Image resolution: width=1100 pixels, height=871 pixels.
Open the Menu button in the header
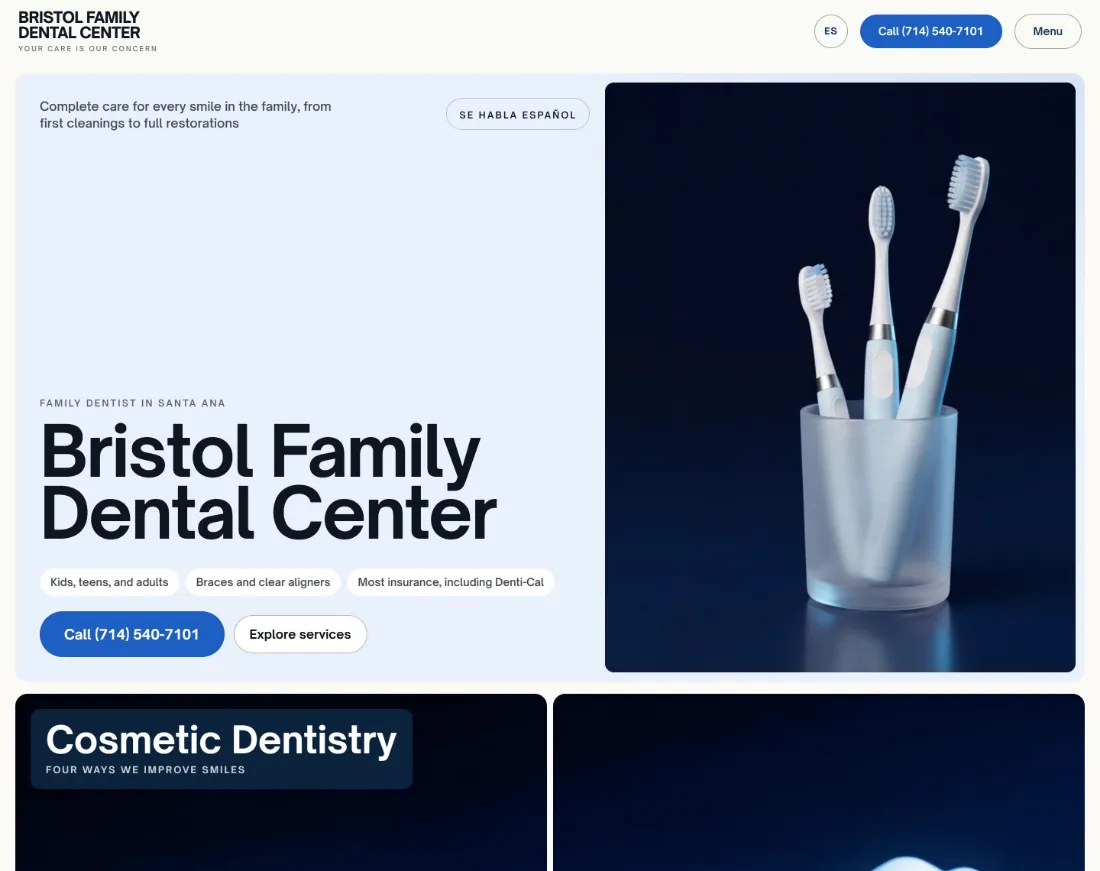pos(1047,32)
